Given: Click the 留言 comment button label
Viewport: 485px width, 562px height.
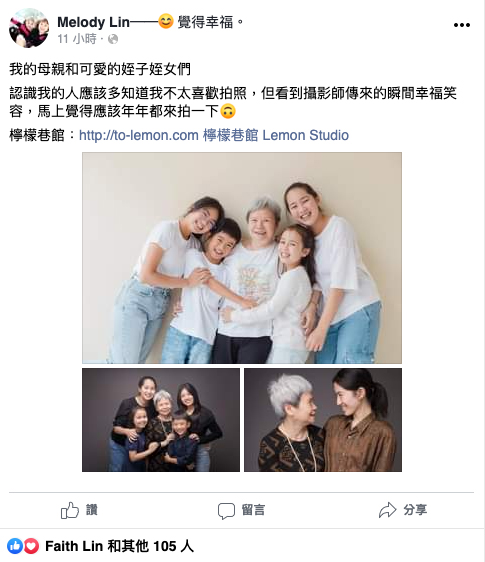Looking at the screenshot, I should [x=253, y=510].
